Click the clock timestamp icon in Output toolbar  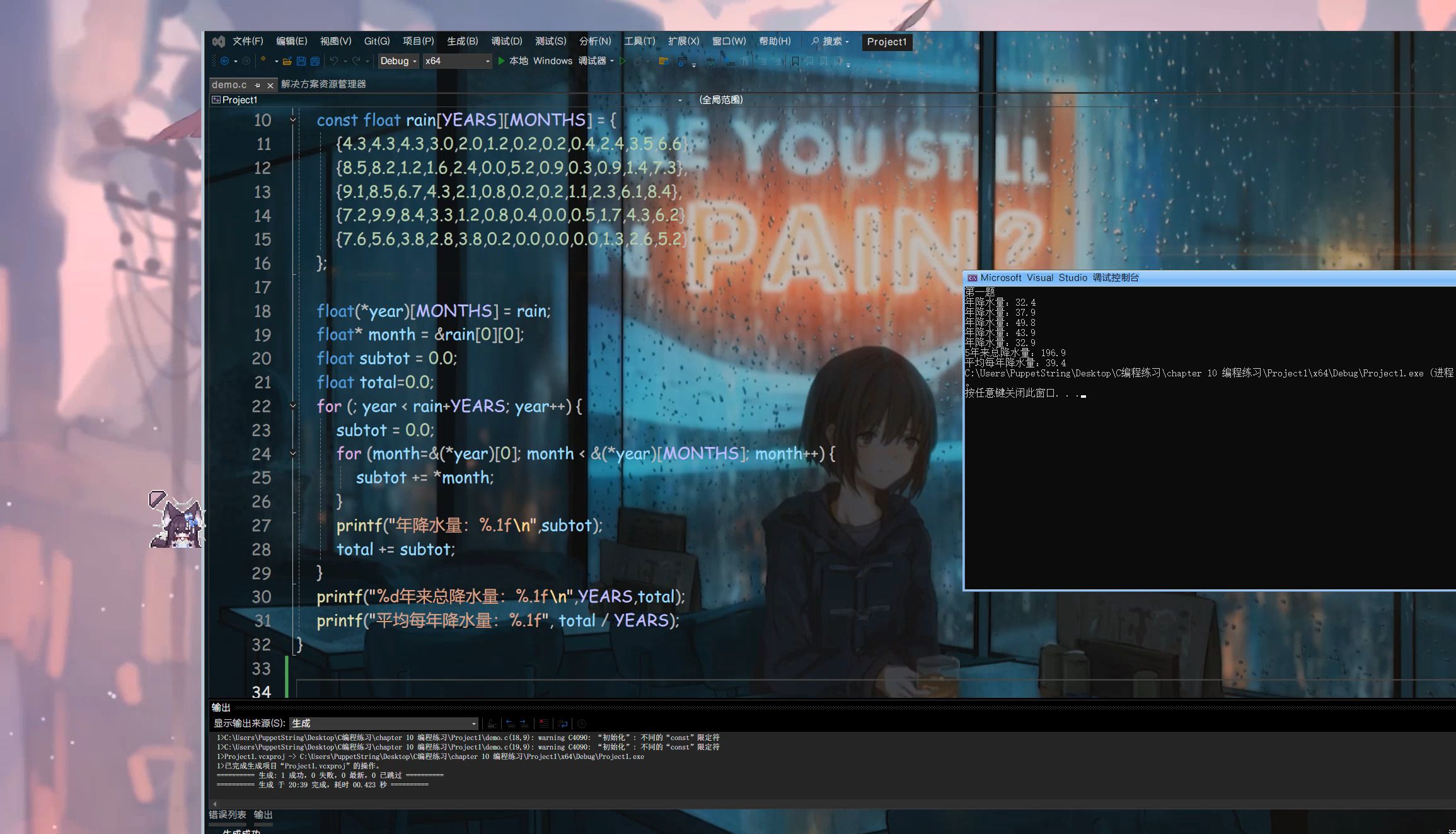[x=582, y=724]
